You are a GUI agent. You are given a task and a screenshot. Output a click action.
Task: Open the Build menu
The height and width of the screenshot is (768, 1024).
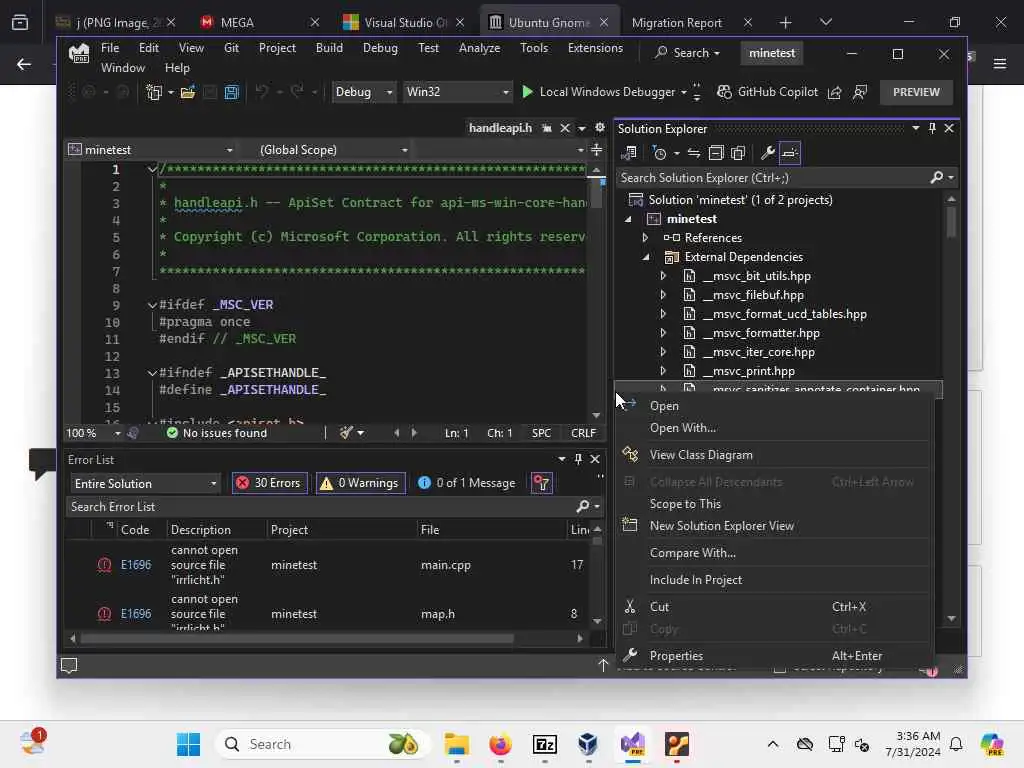329,48
